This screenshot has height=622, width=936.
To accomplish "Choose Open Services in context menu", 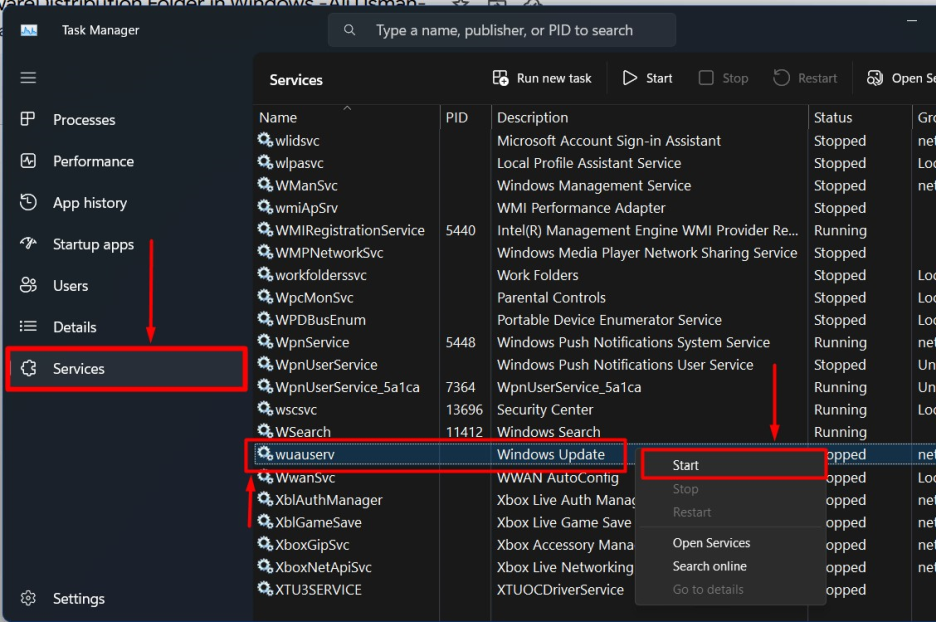I will click(x=711, y=543).
